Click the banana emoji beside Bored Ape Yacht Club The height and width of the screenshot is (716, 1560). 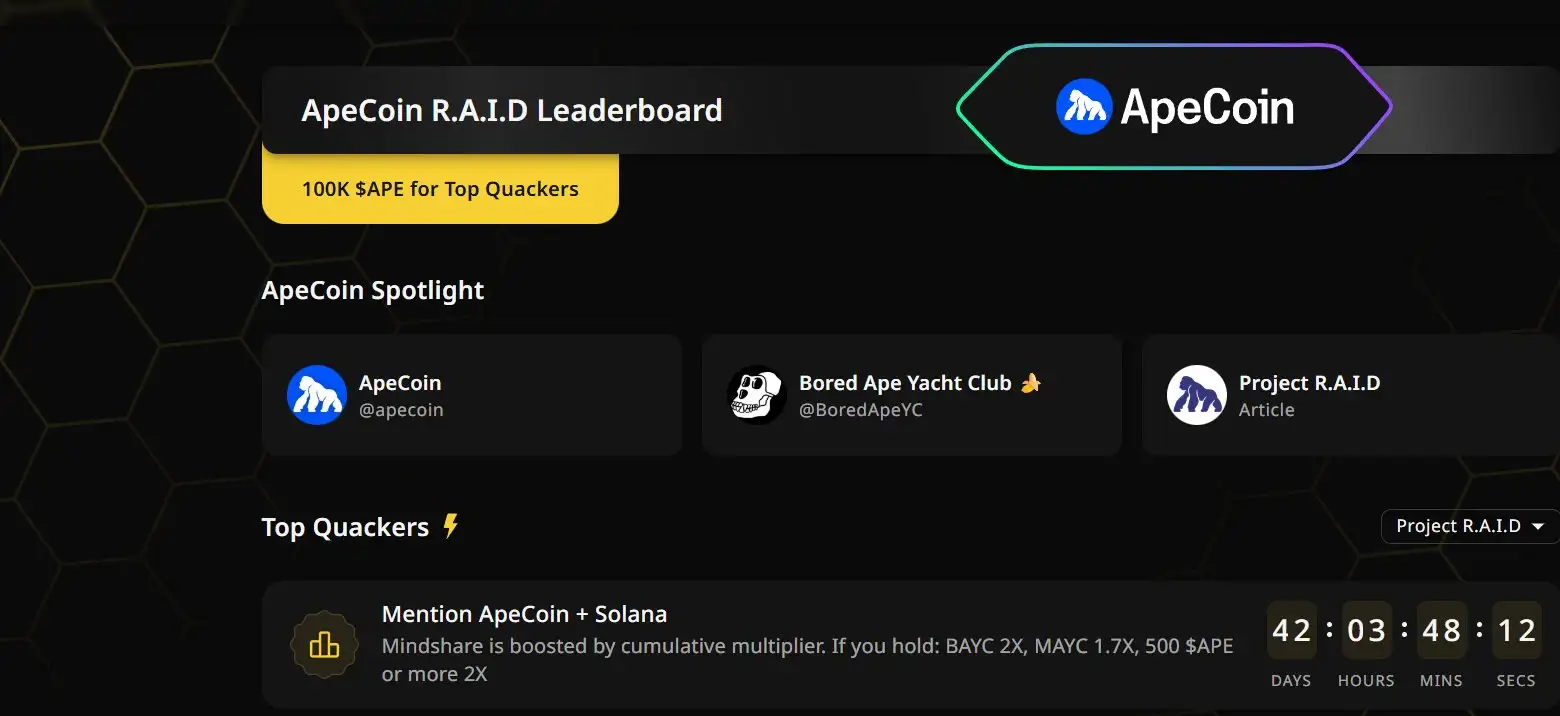[1031, 383]
